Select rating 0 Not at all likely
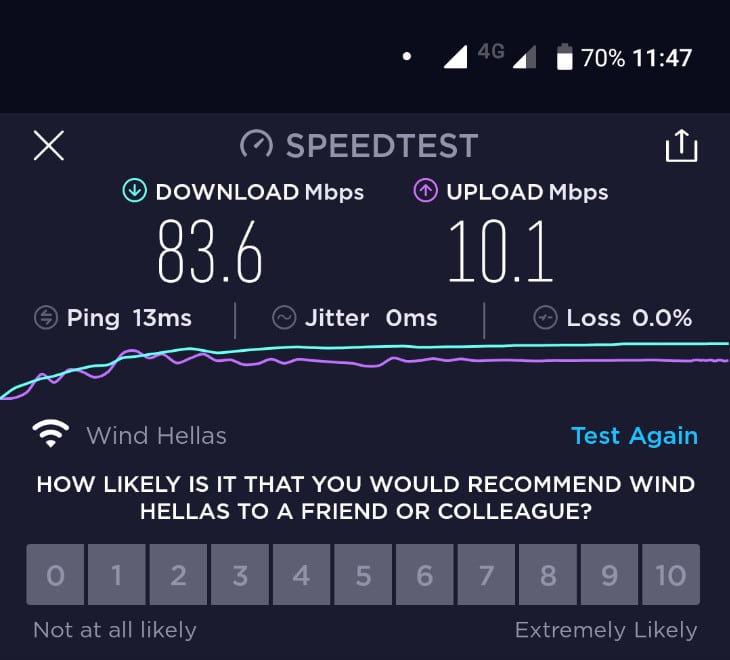Image resolution: width=730 pixels, height=660 pixels. 55,574
